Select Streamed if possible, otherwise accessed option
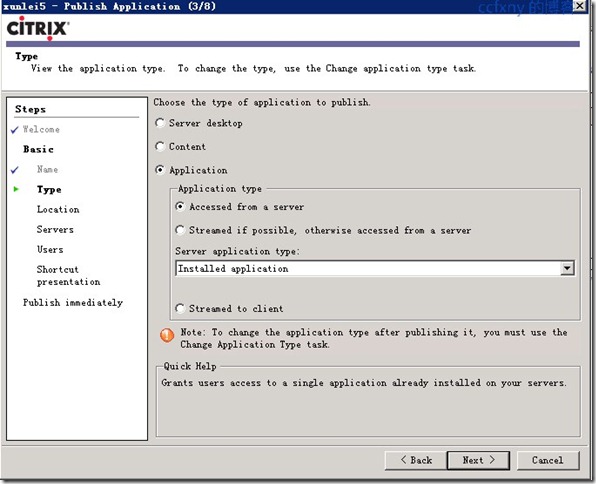The image size is (596, 484). pyautogui.click(x=180, y=230)
